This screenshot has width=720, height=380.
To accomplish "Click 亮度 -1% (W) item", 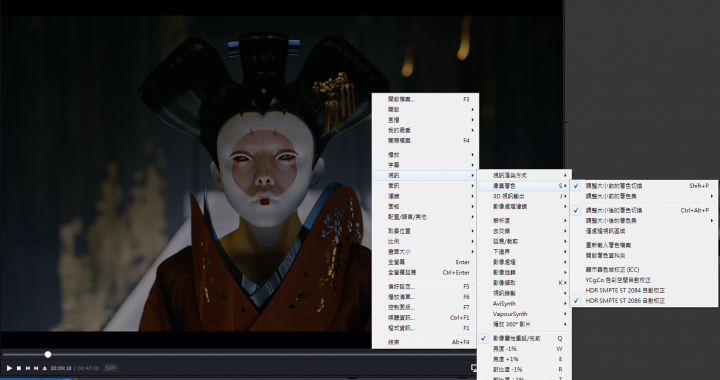I will pyautogui.click(x=523, y=349).
